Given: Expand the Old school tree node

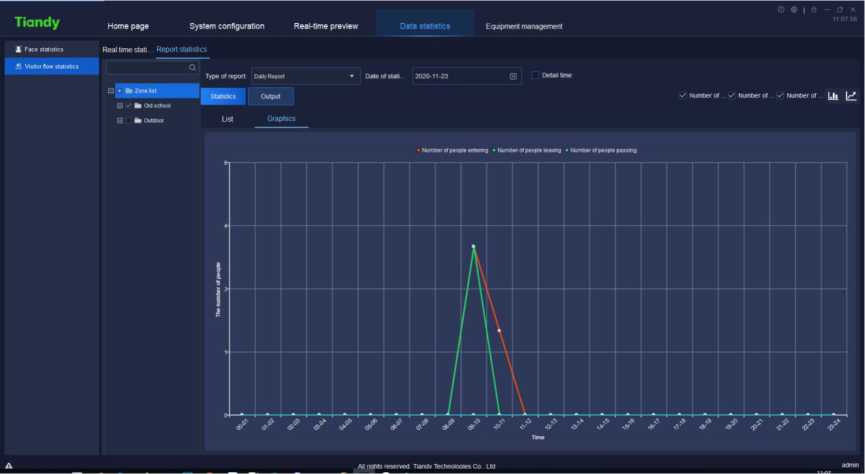Looking at the screenshot, I should pos(120,105).
